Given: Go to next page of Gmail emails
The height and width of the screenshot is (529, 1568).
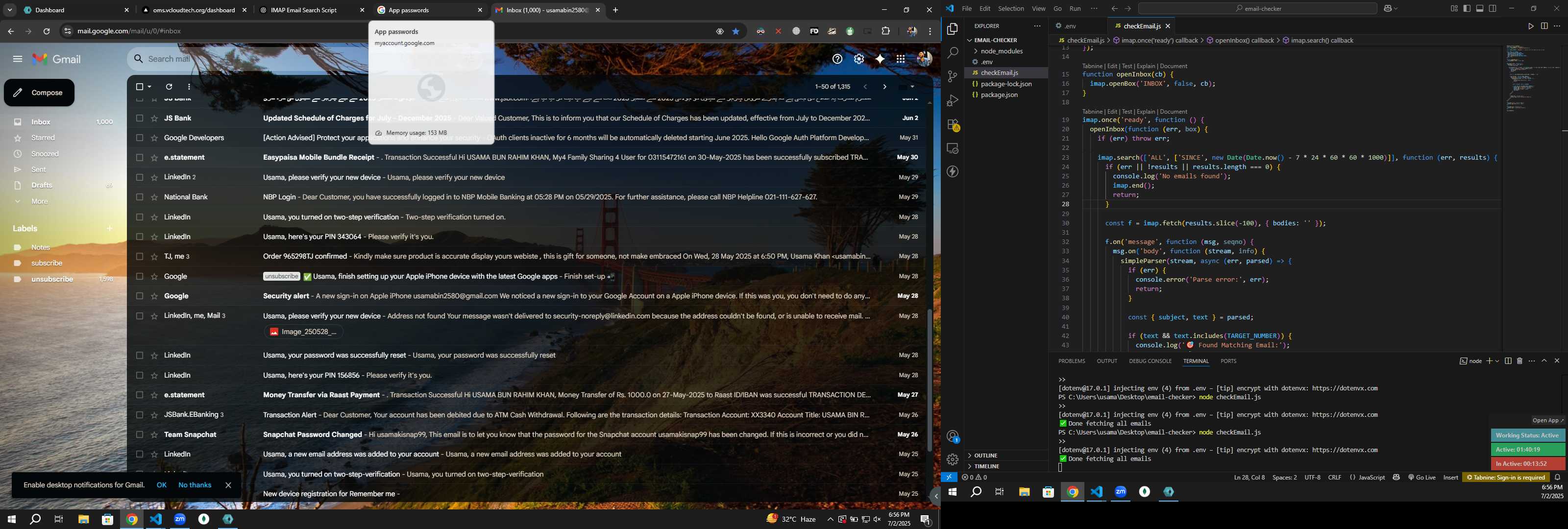Looking at the screenshot, I should click(x=884, y=87).
